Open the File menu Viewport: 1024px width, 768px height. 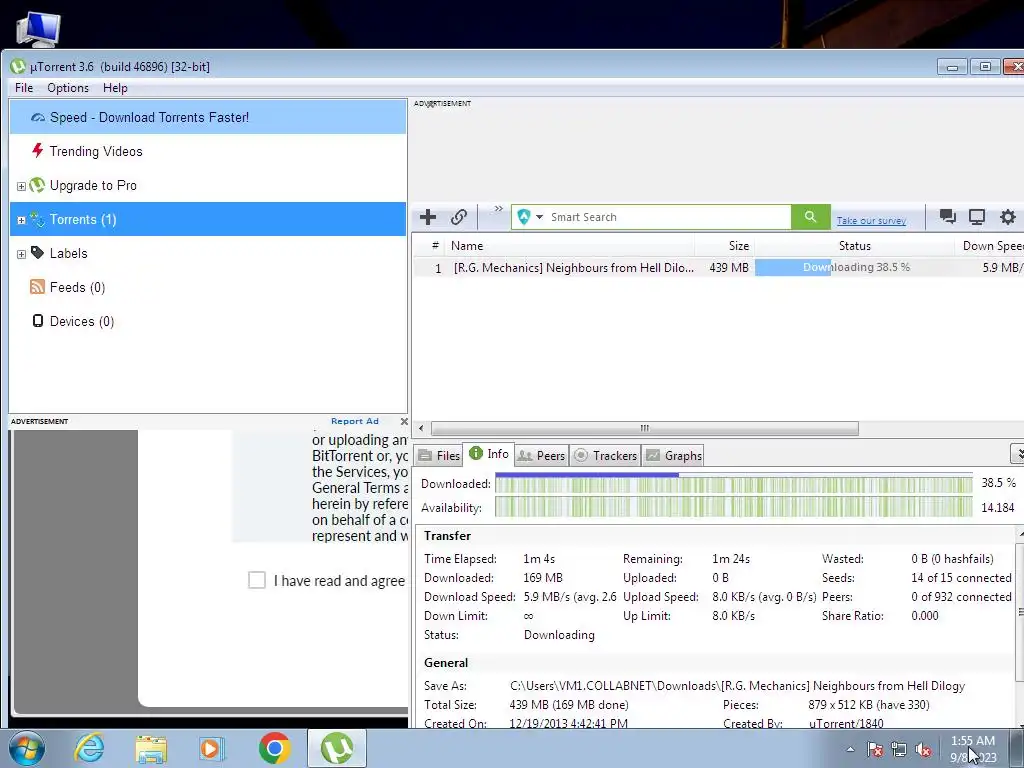pyautogui.click(x=24, y=88)
